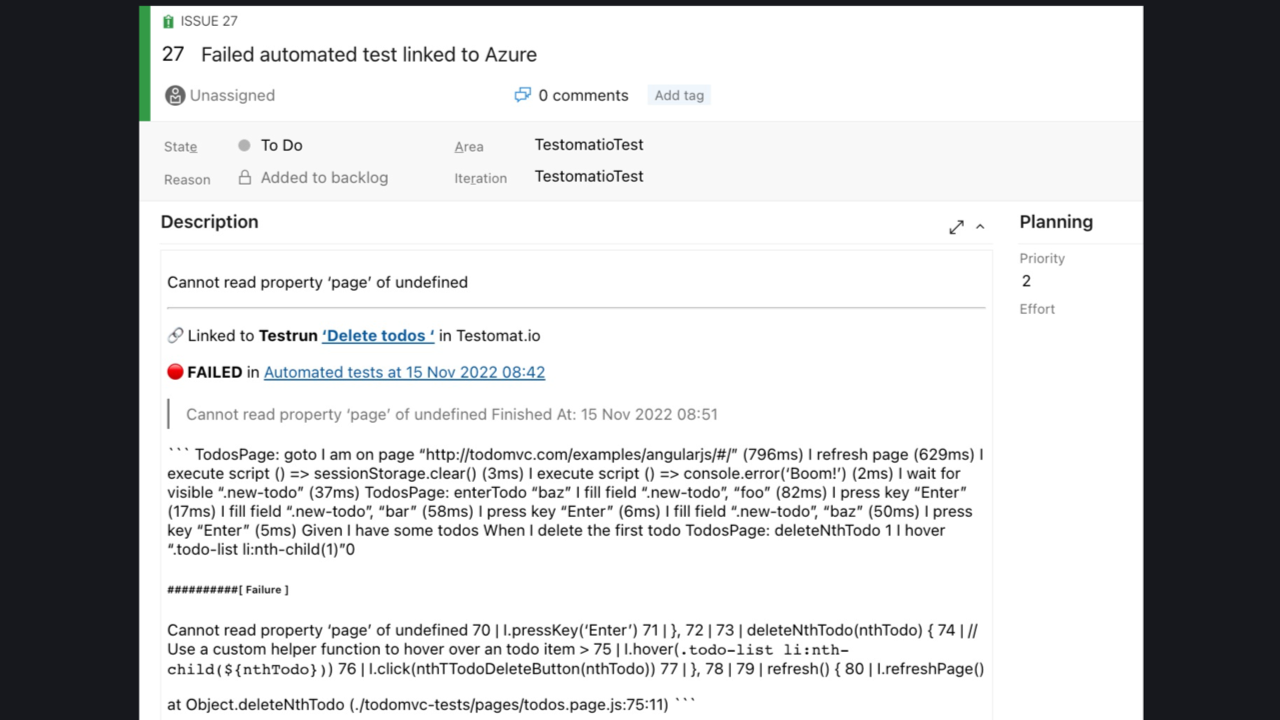Click the Add tag button
The image size is (1280, 720).
pos(679,95)
